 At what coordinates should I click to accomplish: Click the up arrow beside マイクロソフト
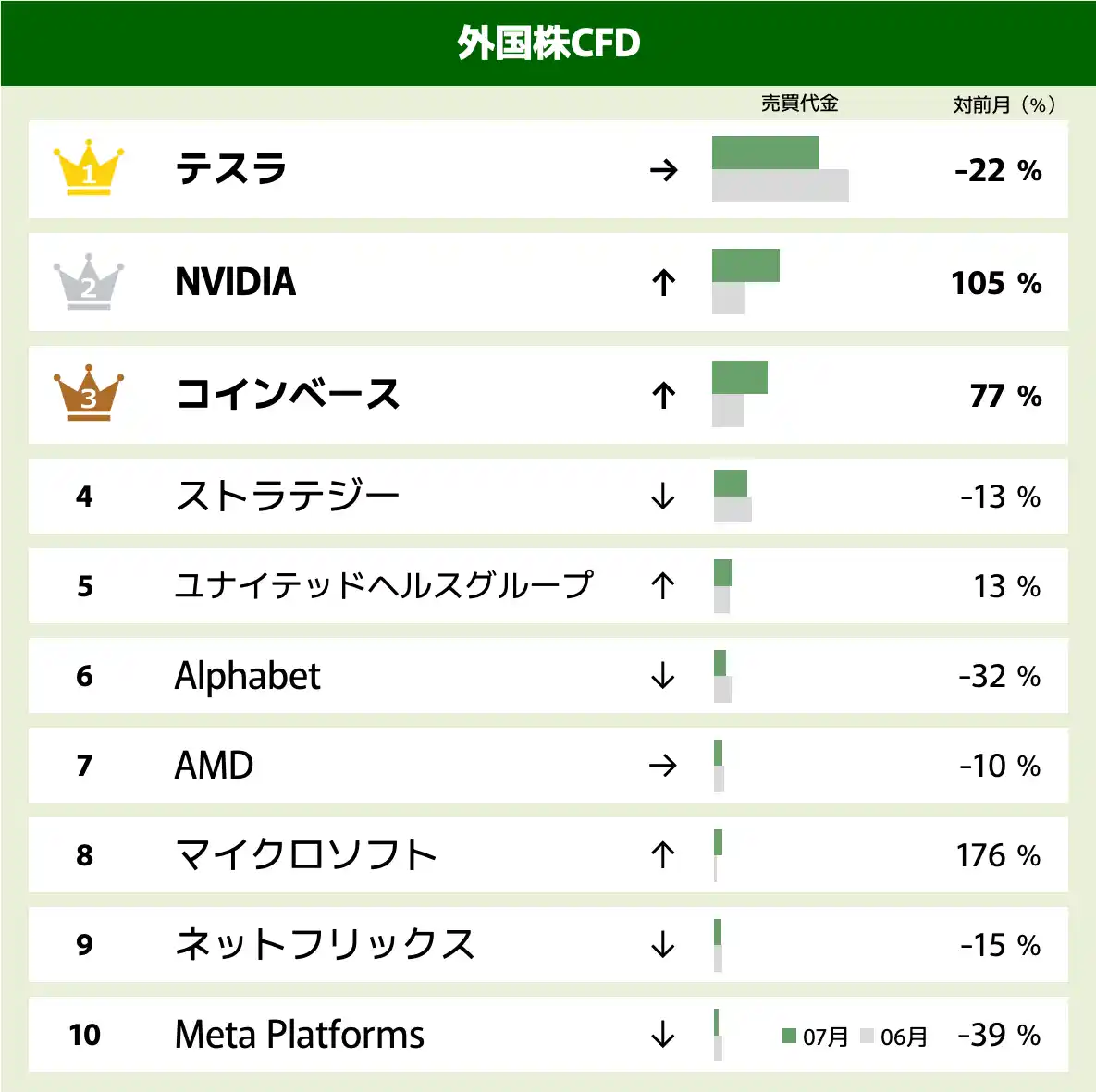pos(663,855)
